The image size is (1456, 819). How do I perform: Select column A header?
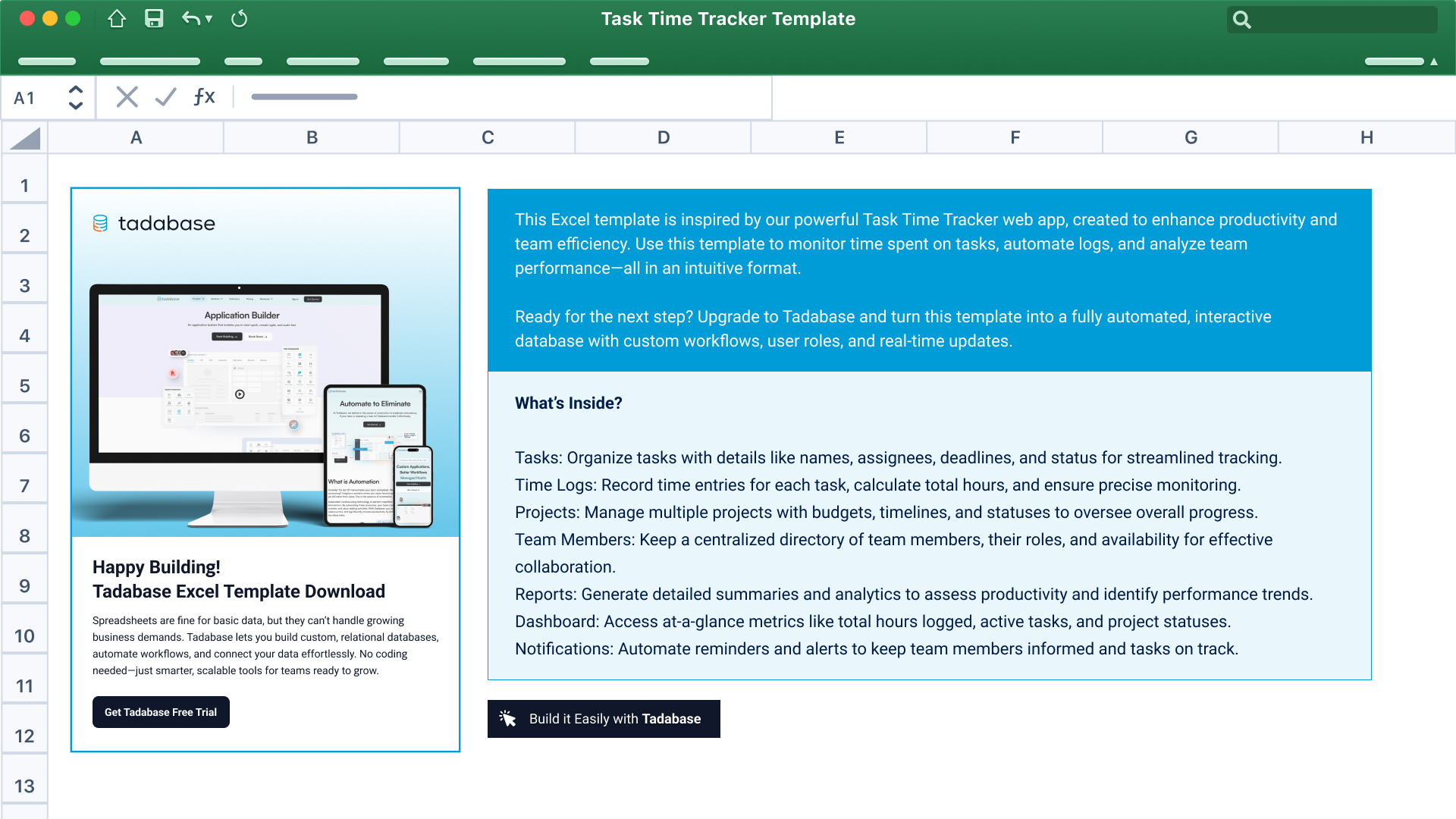136,138
